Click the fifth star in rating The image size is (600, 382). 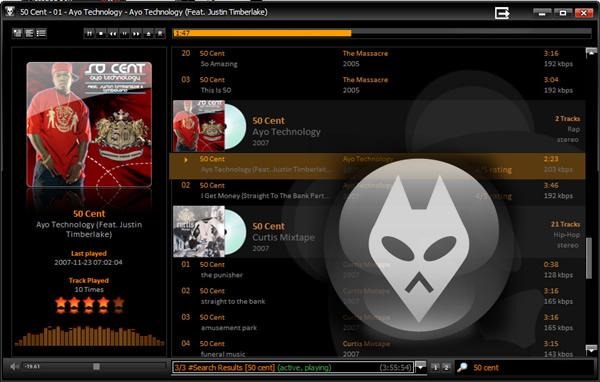[119, 304]
